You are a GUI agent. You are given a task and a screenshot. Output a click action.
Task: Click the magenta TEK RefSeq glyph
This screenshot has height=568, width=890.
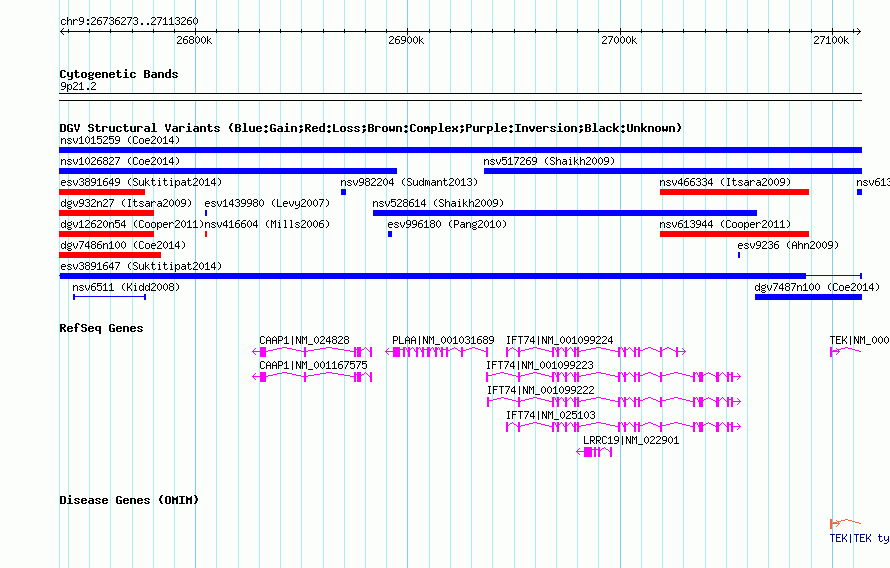tap(846, 352)
